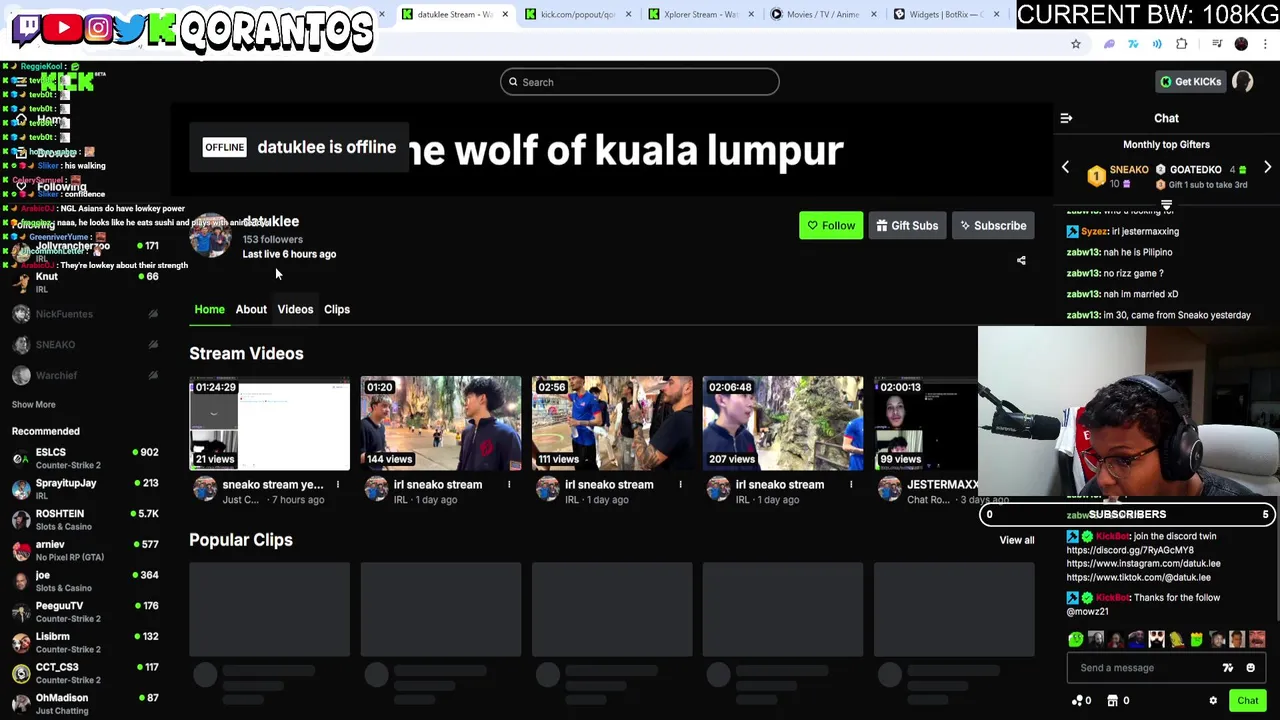This screenshot has height=720, width=1280.
Task: Open the browser media control icon
Action: 1217,44
